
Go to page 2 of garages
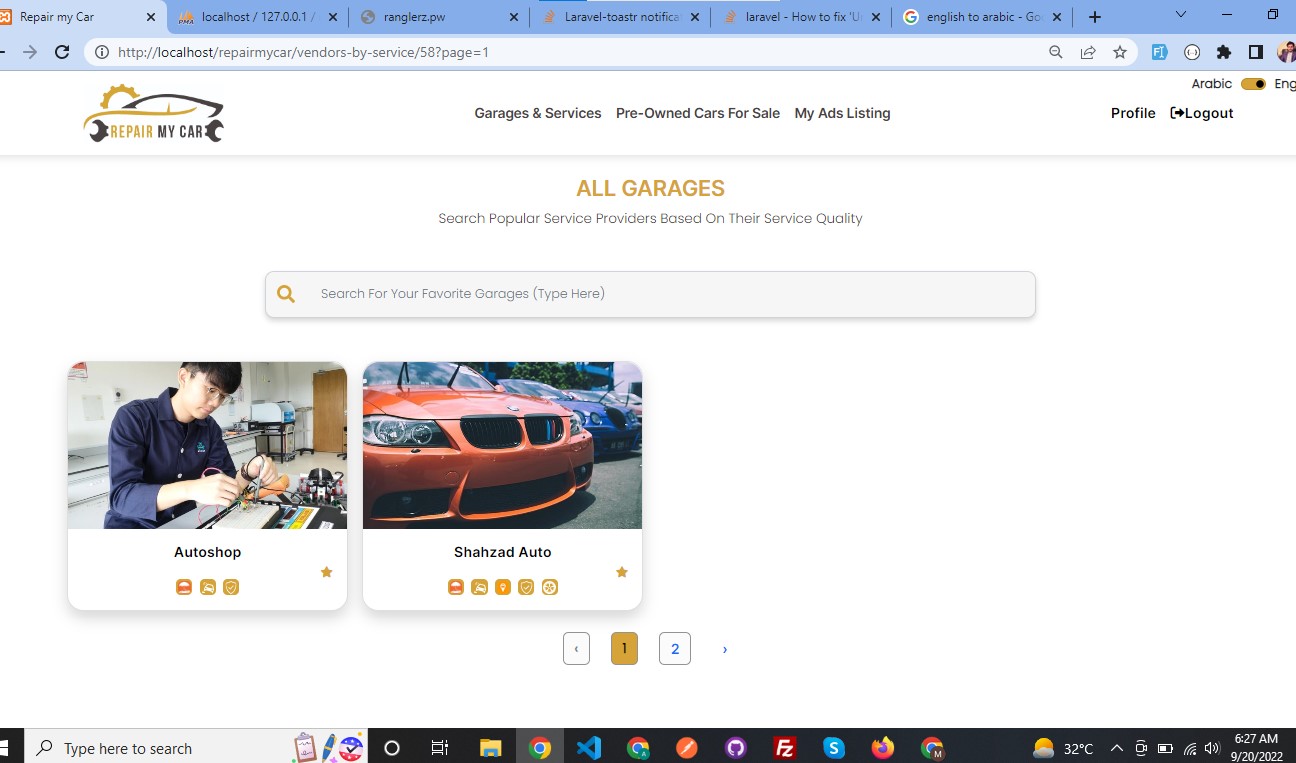(675, 649)
